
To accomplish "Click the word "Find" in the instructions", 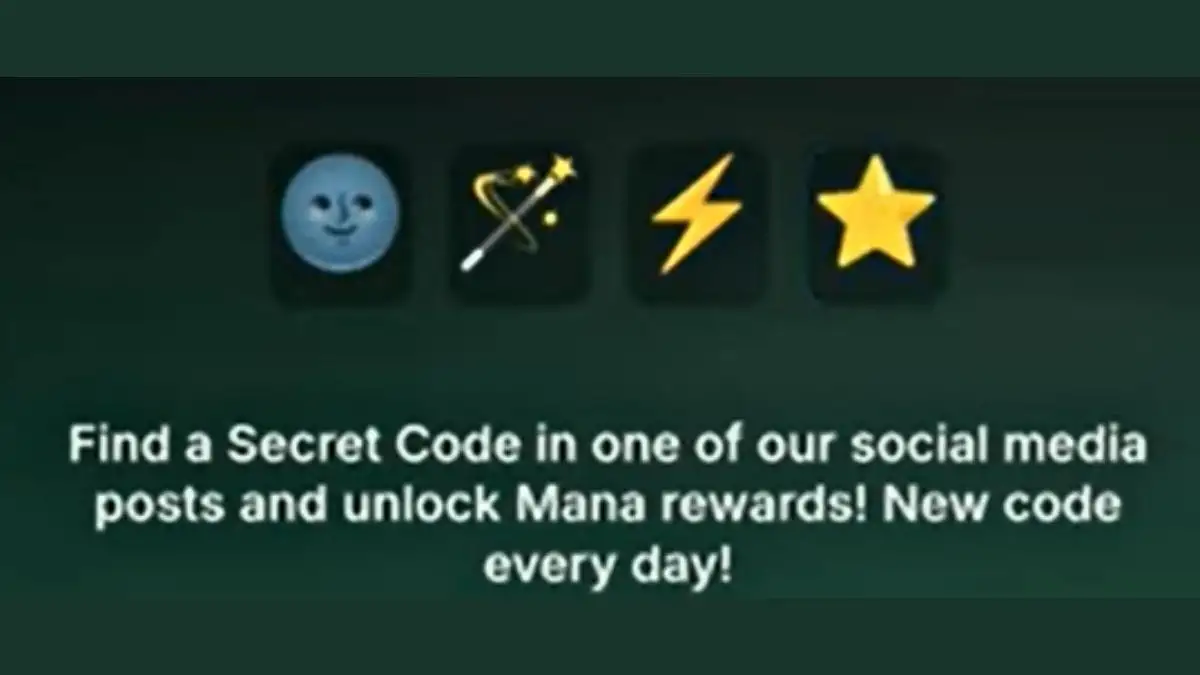I will pos(109,446).
